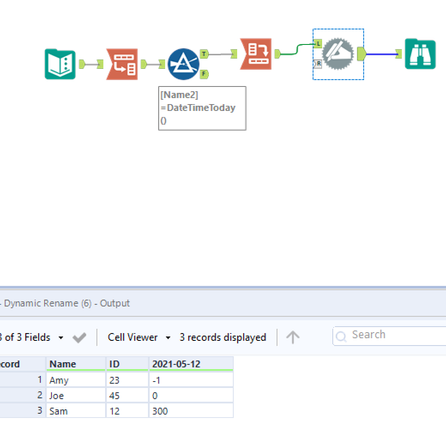
Task: Click the Cross Tab tool's output anchor
Action: (x=277, y=54)
